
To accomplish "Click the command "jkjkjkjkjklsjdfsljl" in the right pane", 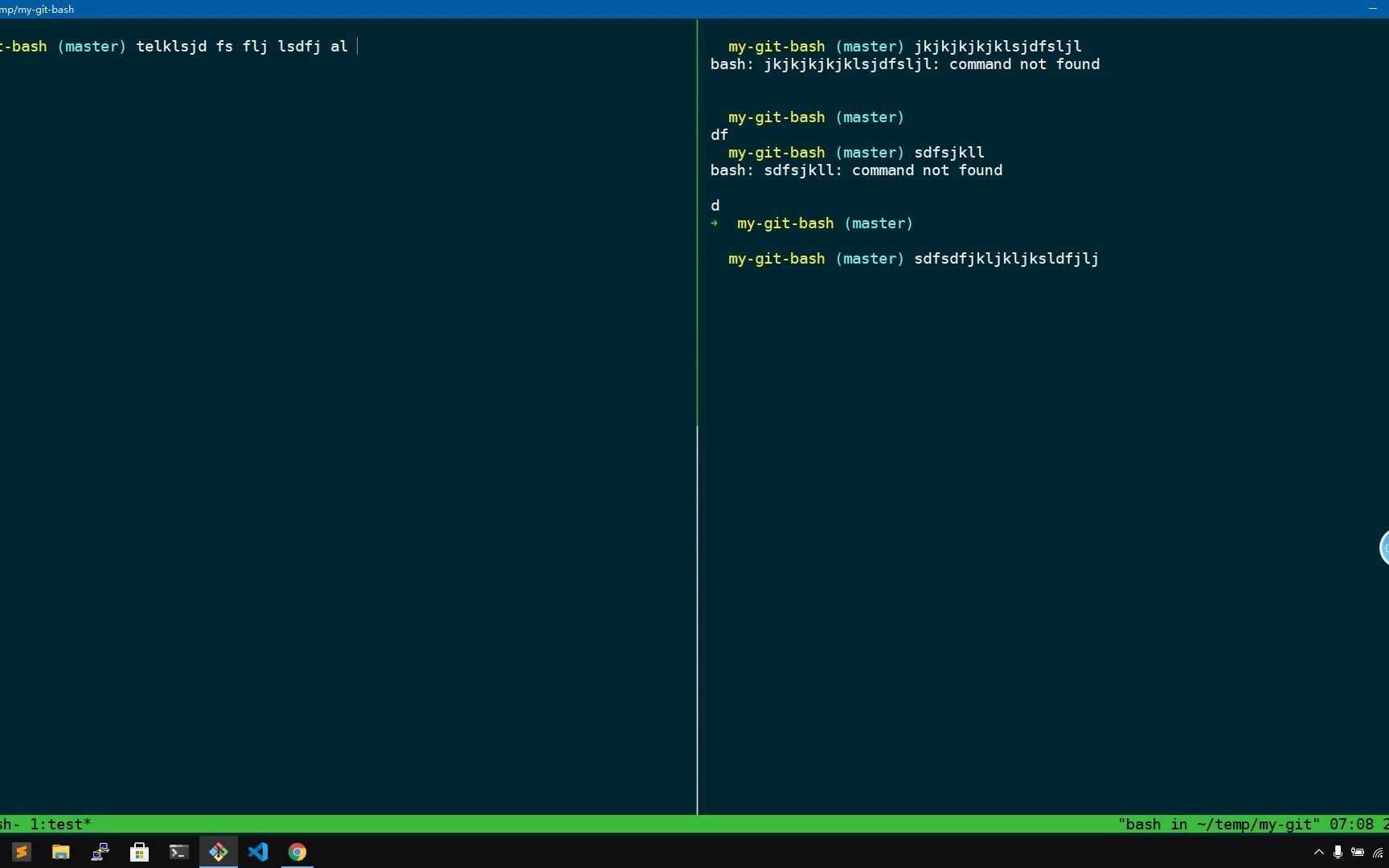I will [x=998, y=47].
